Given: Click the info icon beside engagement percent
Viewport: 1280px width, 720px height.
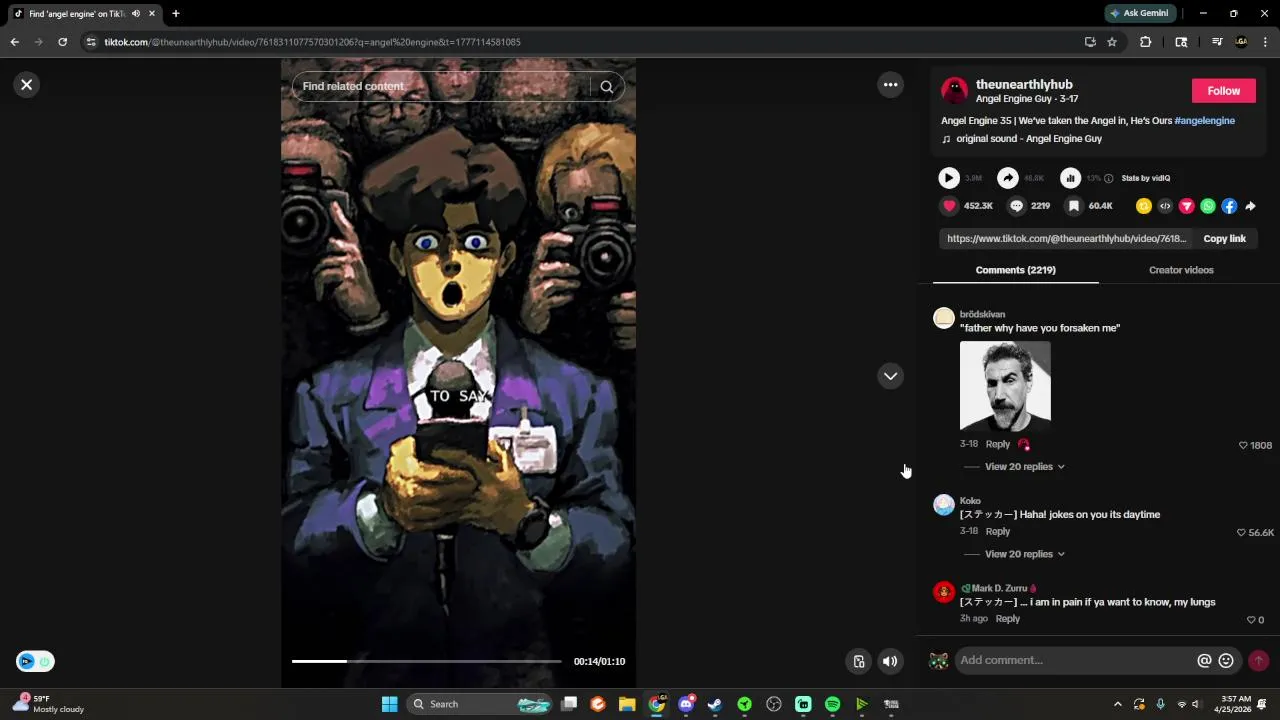Looking at the screenshot, I should [x=1108, y=179].
